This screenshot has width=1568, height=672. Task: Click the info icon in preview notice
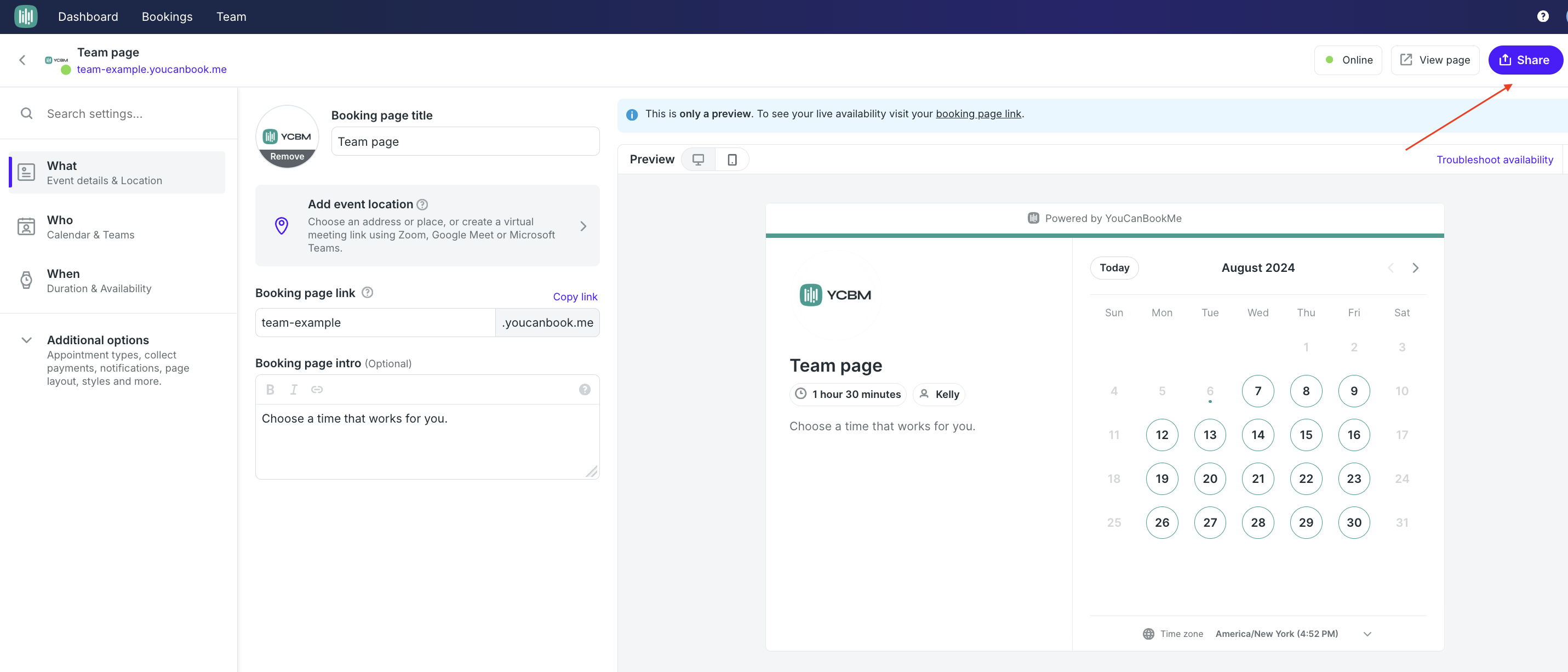click(x=632, y=115)
